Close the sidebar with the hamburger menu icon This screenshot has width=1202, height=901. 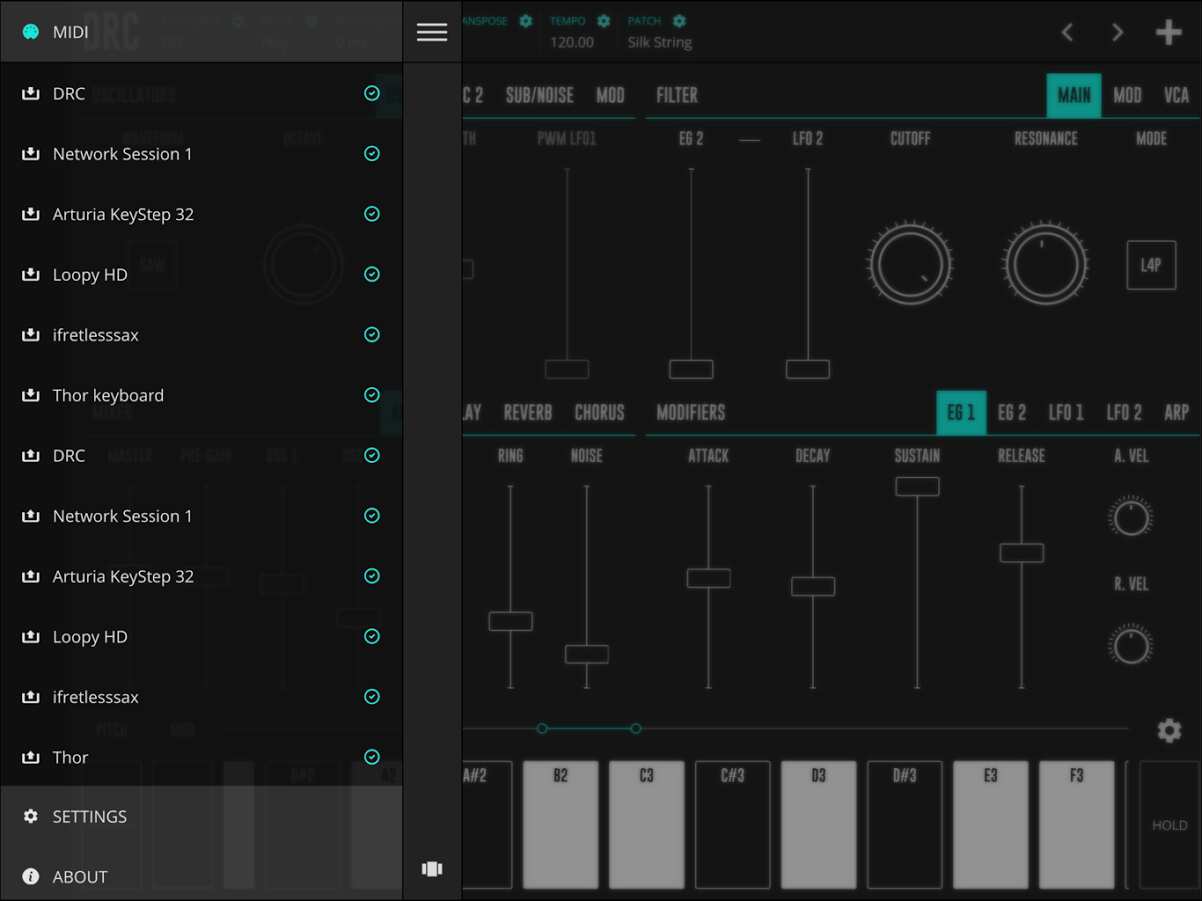[432, 32]
